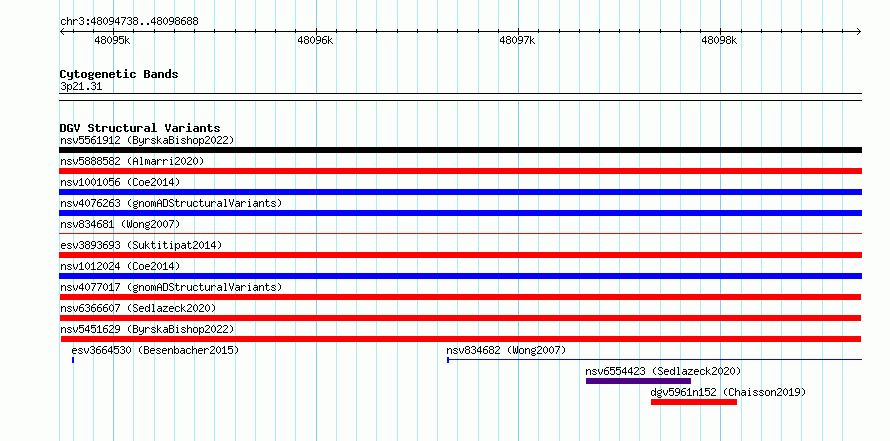Click the right arrowhead of the ruler
The image size is (890, 441).
(x=859, y=31)
